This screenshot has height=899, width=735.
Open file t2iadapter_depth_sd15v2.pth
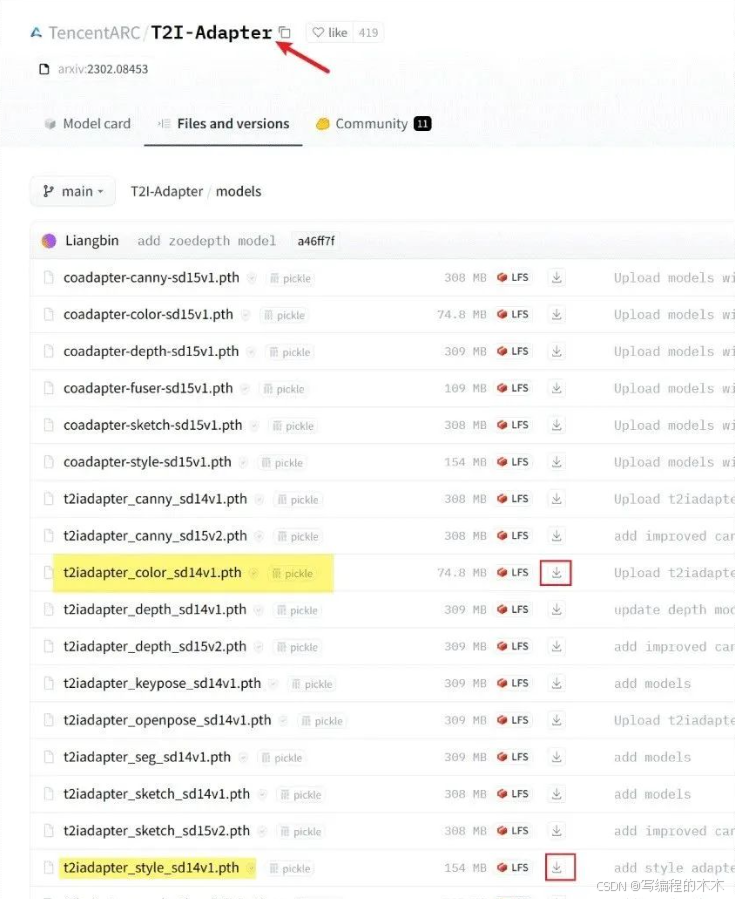point(155,647)
